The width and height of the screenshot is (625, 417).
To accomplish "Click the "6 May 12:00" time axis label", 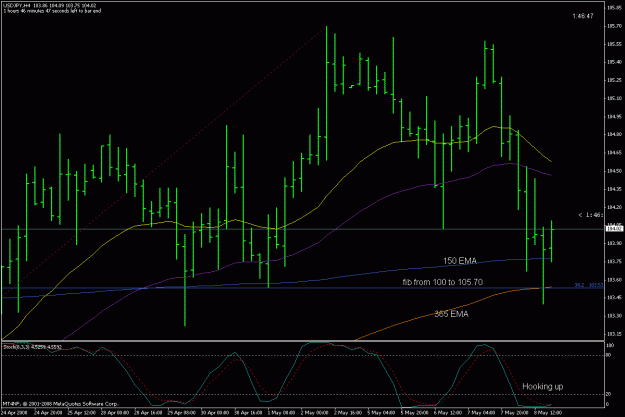I will (x=447, y=413).
